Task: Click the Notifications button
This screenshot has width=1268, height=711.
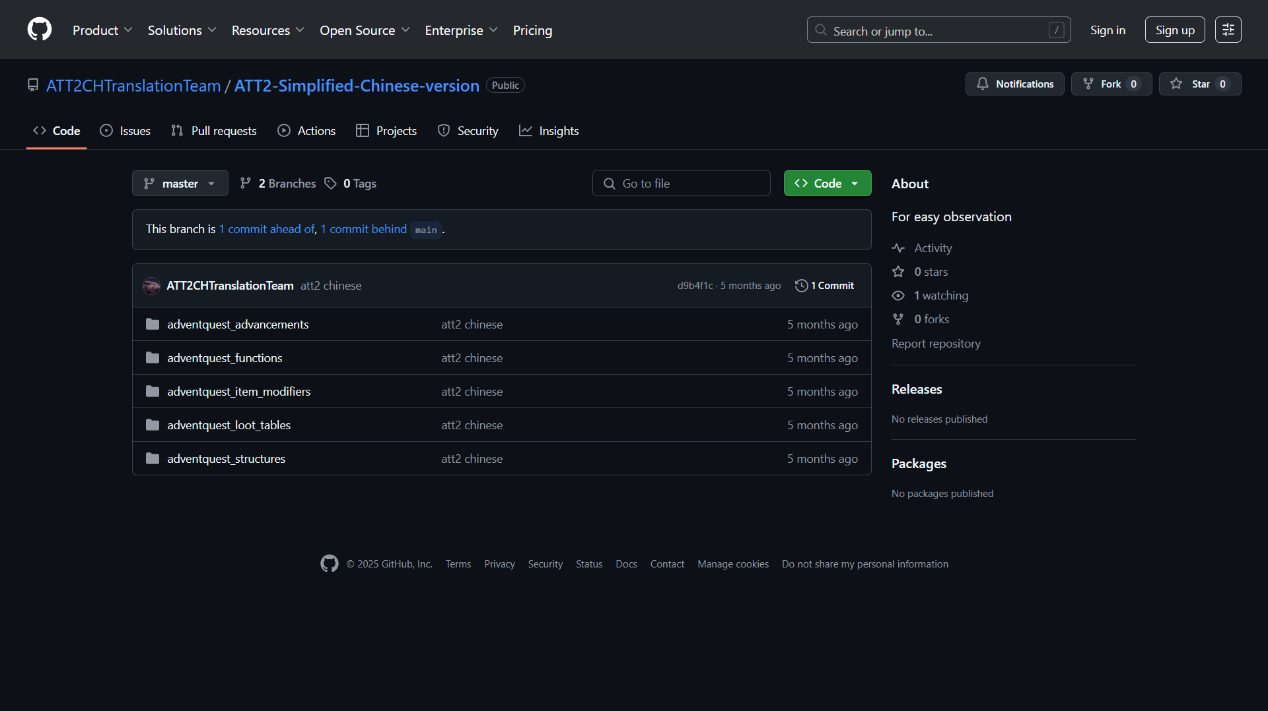Action: point(1015,84)
